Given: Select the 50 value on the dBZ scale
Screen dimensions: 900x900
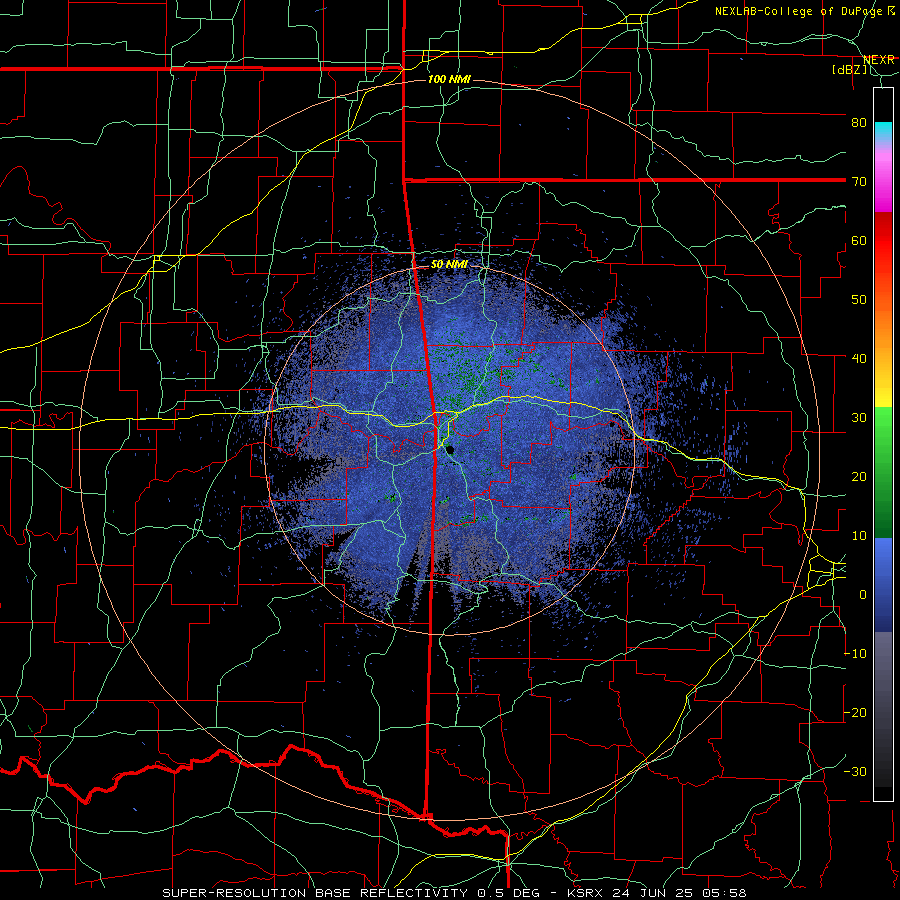Looking at the screenshot, I should [x=859, y=300].
